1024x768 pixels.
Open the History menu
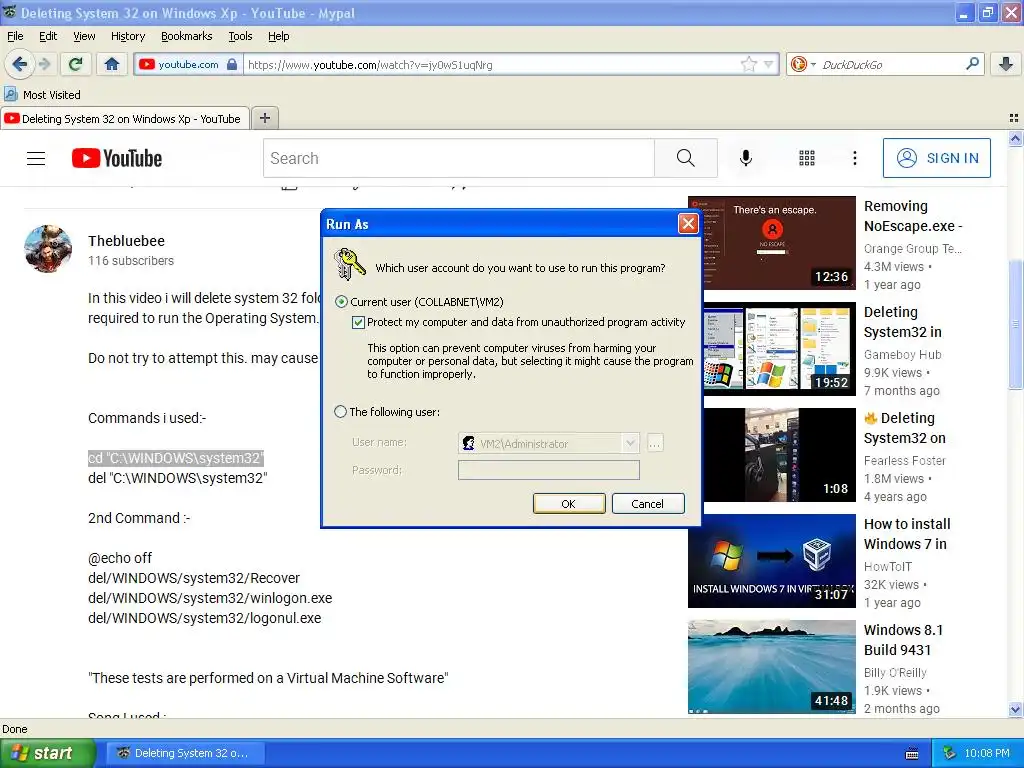click(128, 36)
